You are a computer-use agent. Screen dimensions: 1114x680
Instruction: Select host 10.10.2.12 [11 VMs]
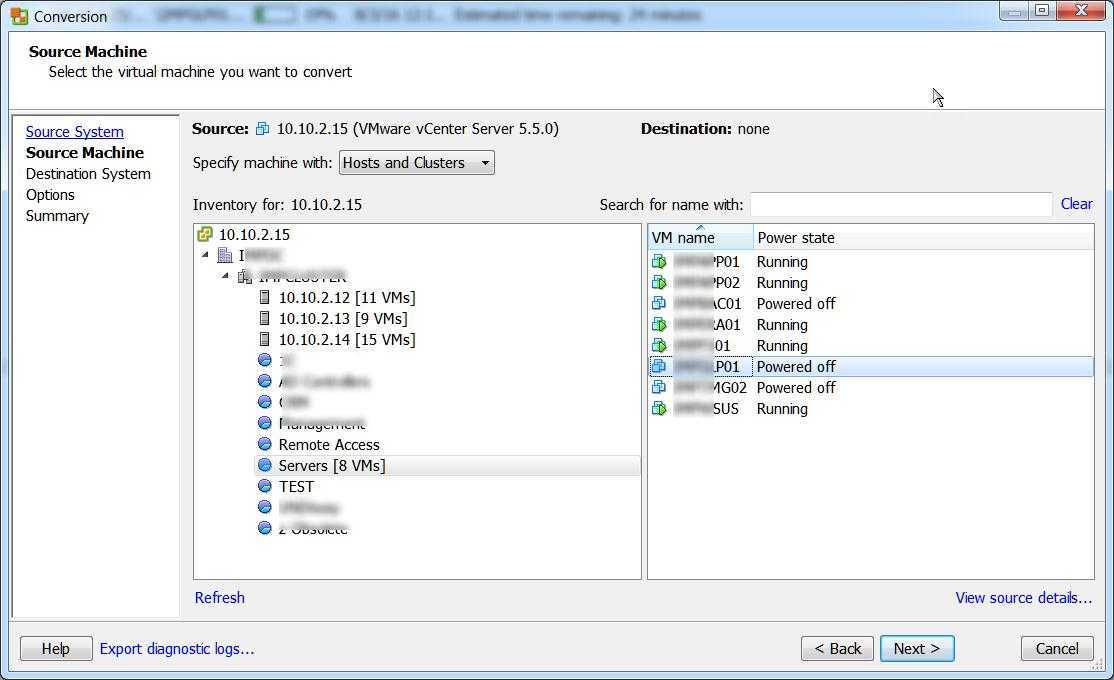(347, 297)
